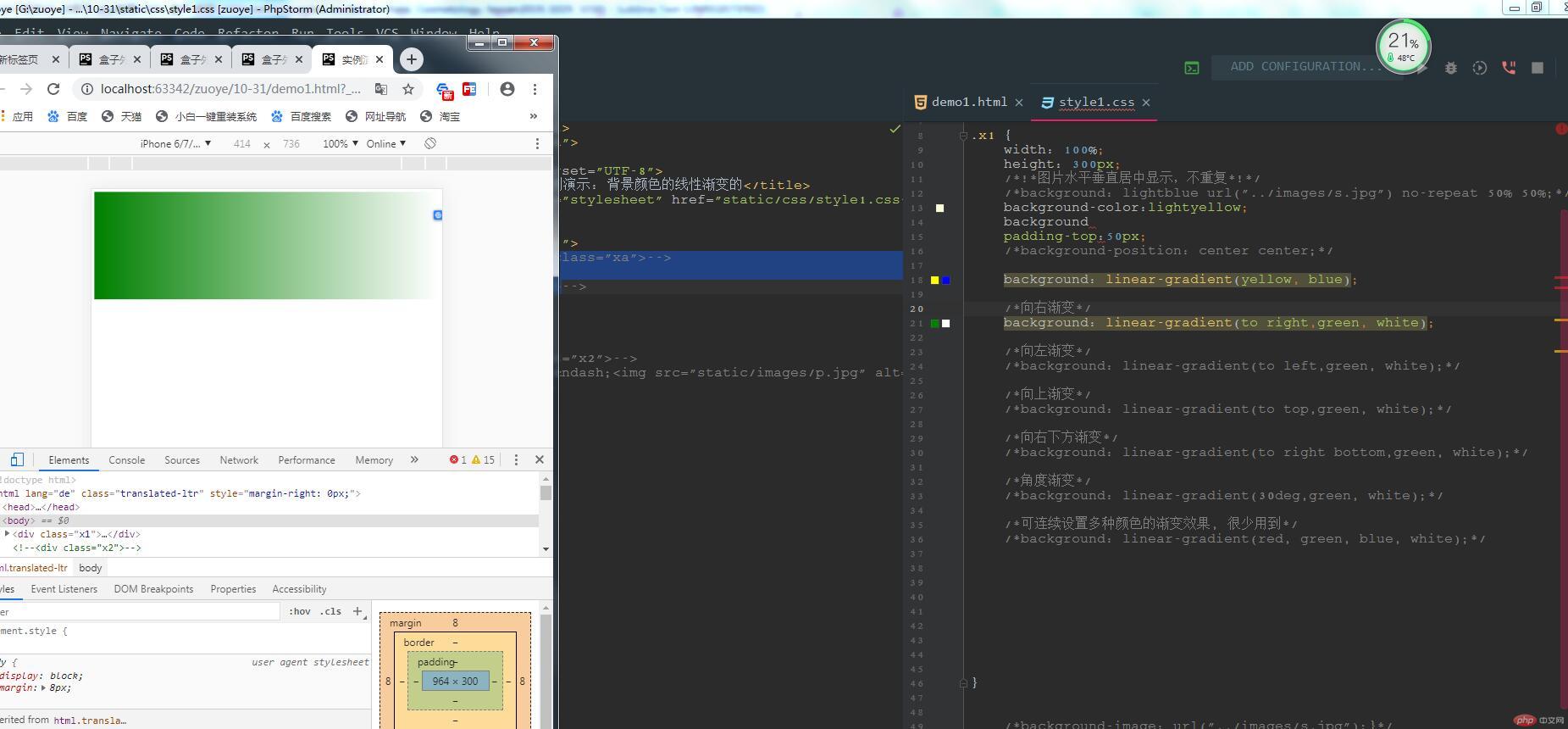Open the 网址导航 bookmark
Screen dimensions: 1568x729
(375, 117)
